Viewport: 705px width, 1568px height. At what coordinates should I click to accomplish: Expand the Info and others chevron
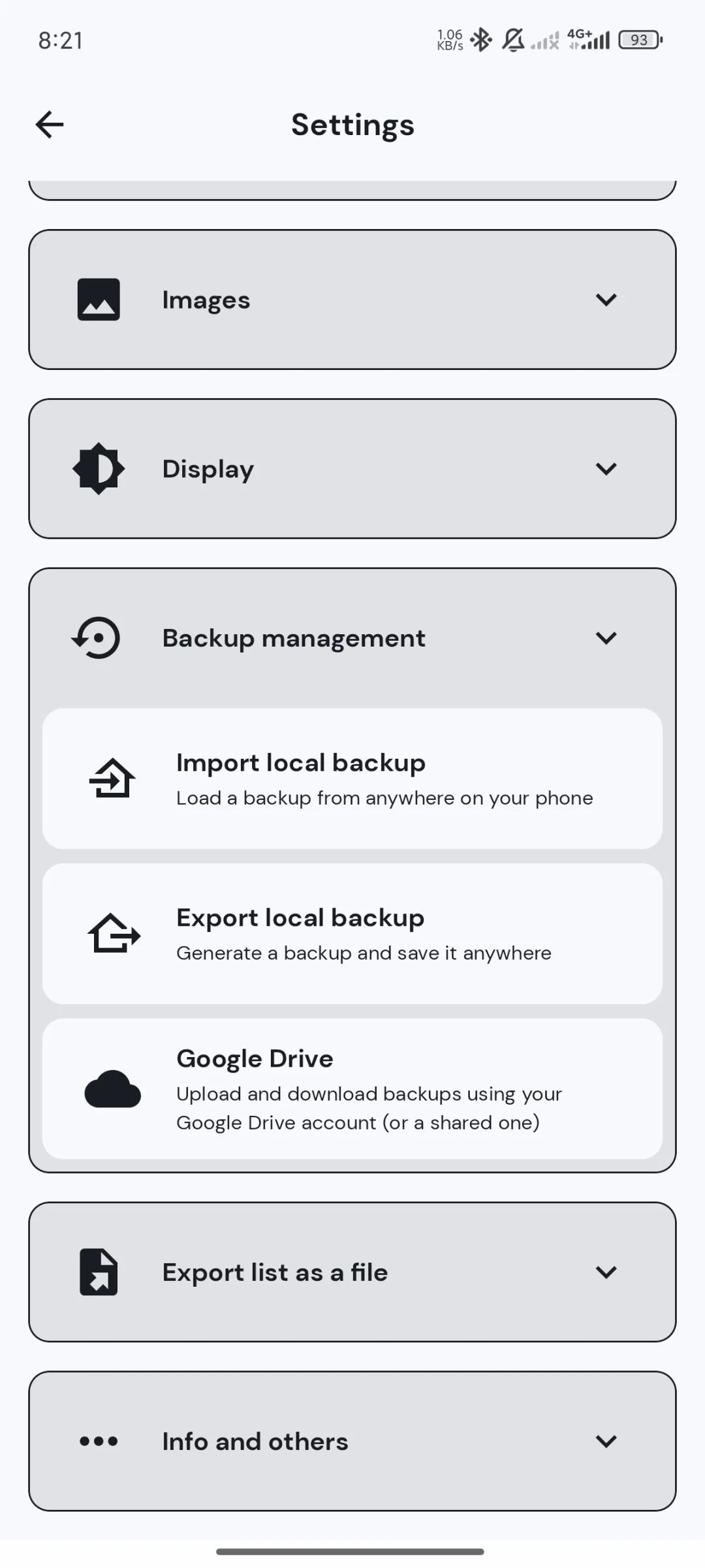click(x=606, y=1441)
